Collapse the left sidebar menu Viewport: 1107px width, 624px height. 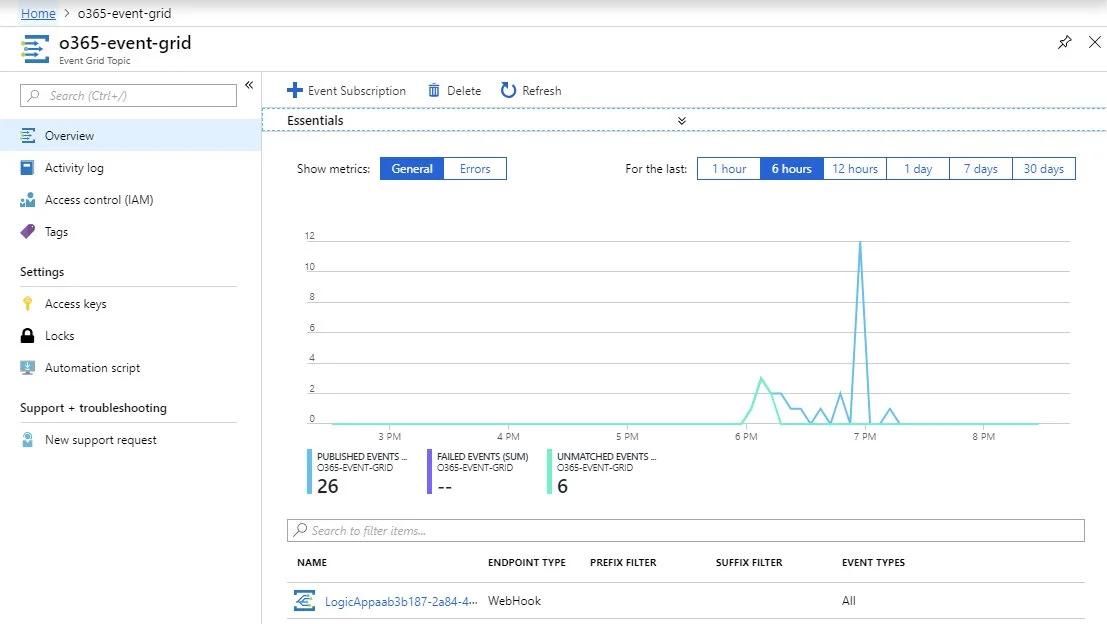(249, 85)
